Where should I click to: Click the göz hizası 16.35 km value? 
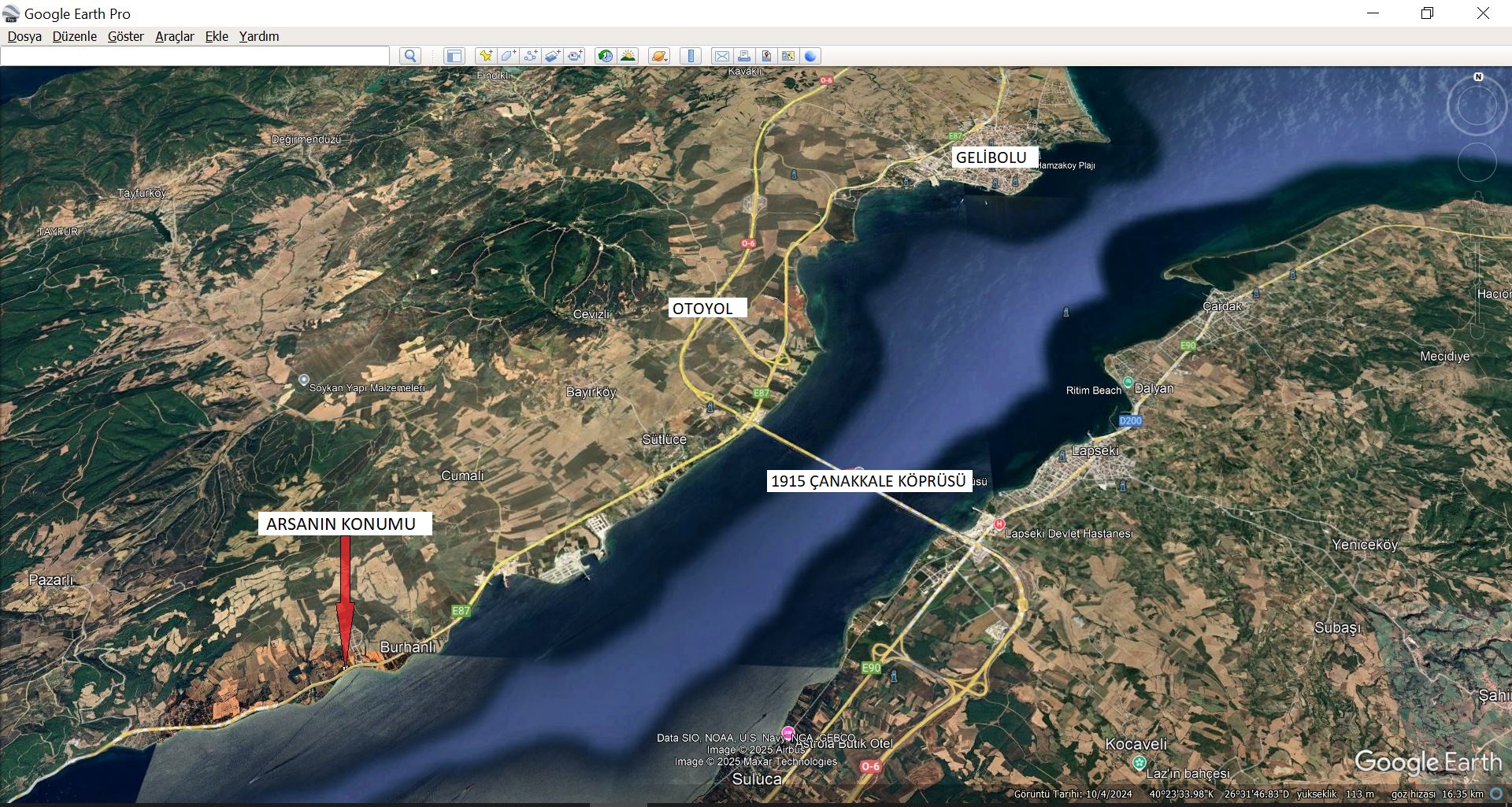[x=1437, y=794]
